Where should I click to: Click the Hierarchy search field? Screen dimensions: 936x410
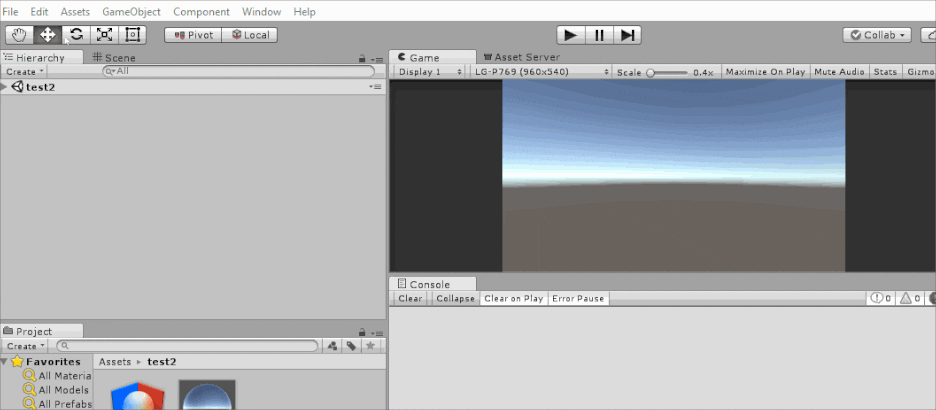(240, 72)
